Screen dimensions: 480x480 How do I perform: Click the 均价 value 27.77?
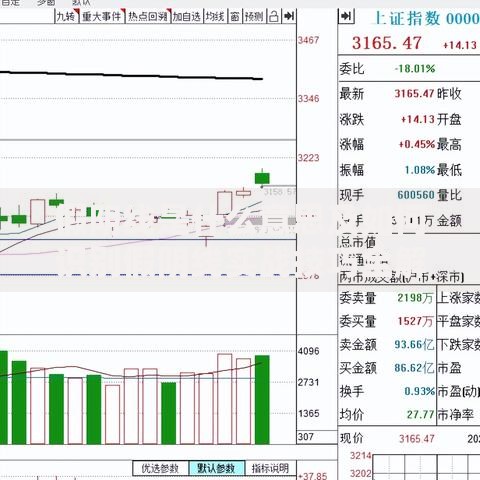tap(420, 415)
